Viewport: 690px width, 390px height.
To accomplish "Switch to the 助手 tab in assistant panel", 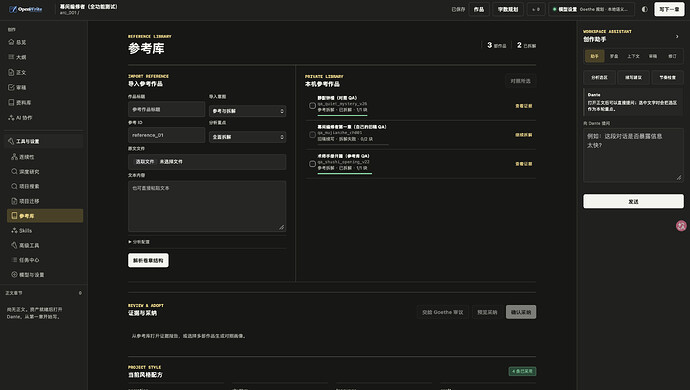I will (595, 56).
